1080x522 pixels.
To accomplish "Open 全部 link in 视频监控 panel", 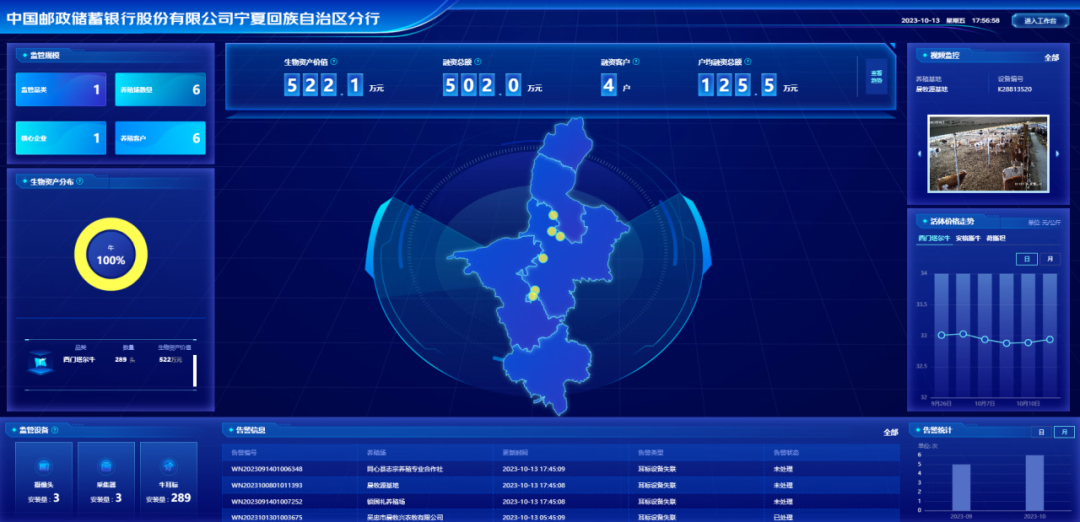I will pos(1051,58).
